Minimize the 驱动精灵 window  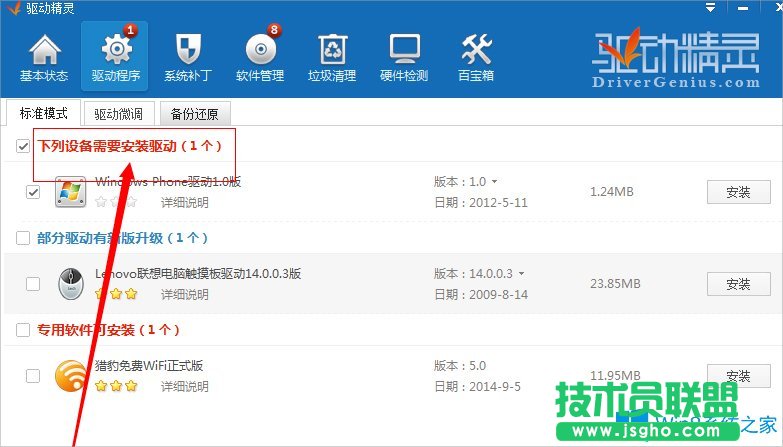point(743,8)
